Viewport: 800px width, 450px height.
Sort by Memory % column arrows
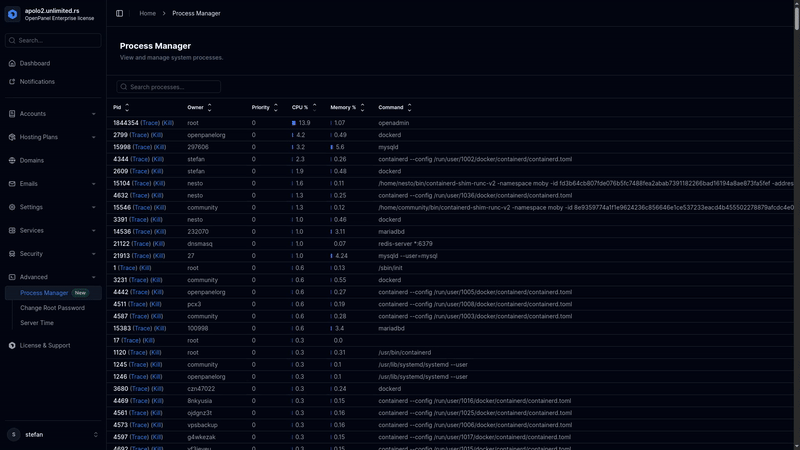(363, 107)
